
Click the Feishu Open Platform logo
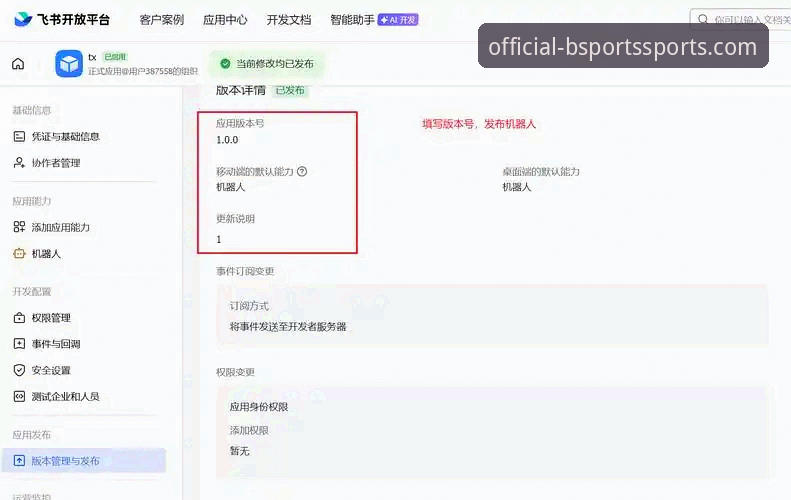pos(62,20)
